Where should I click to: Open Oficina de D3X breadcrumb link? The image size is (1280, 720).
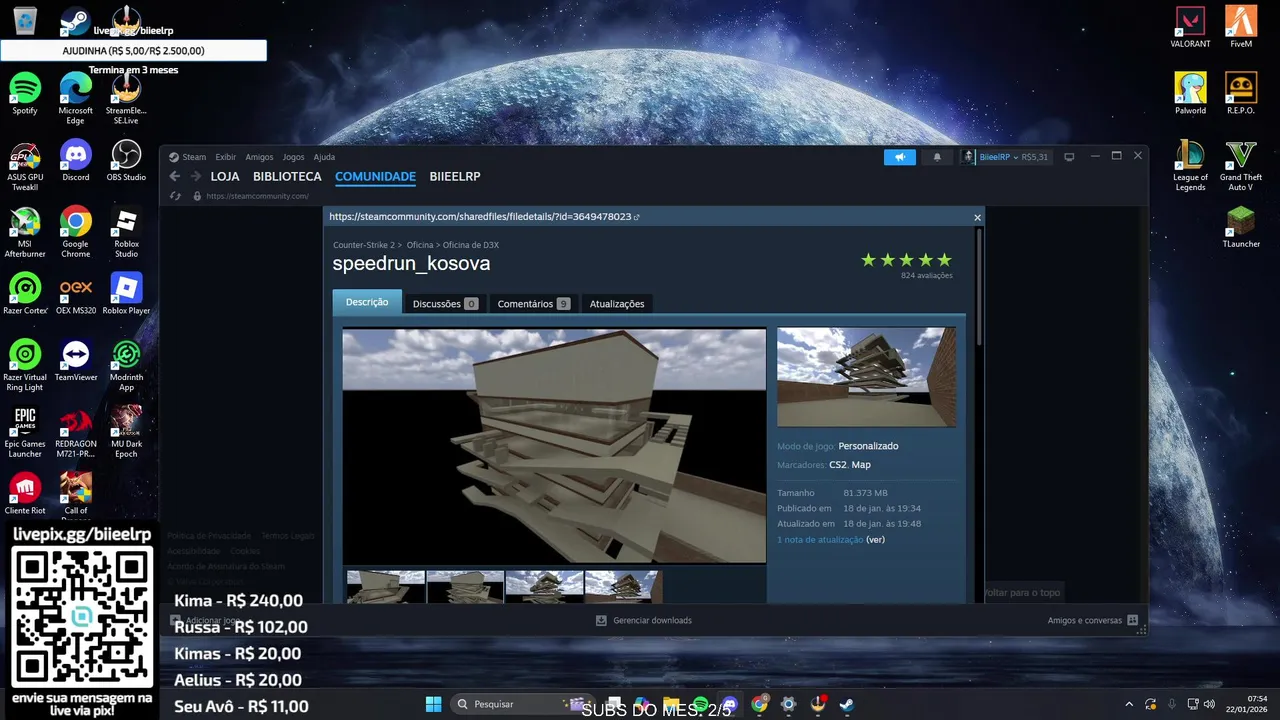[x=471, y=245]
